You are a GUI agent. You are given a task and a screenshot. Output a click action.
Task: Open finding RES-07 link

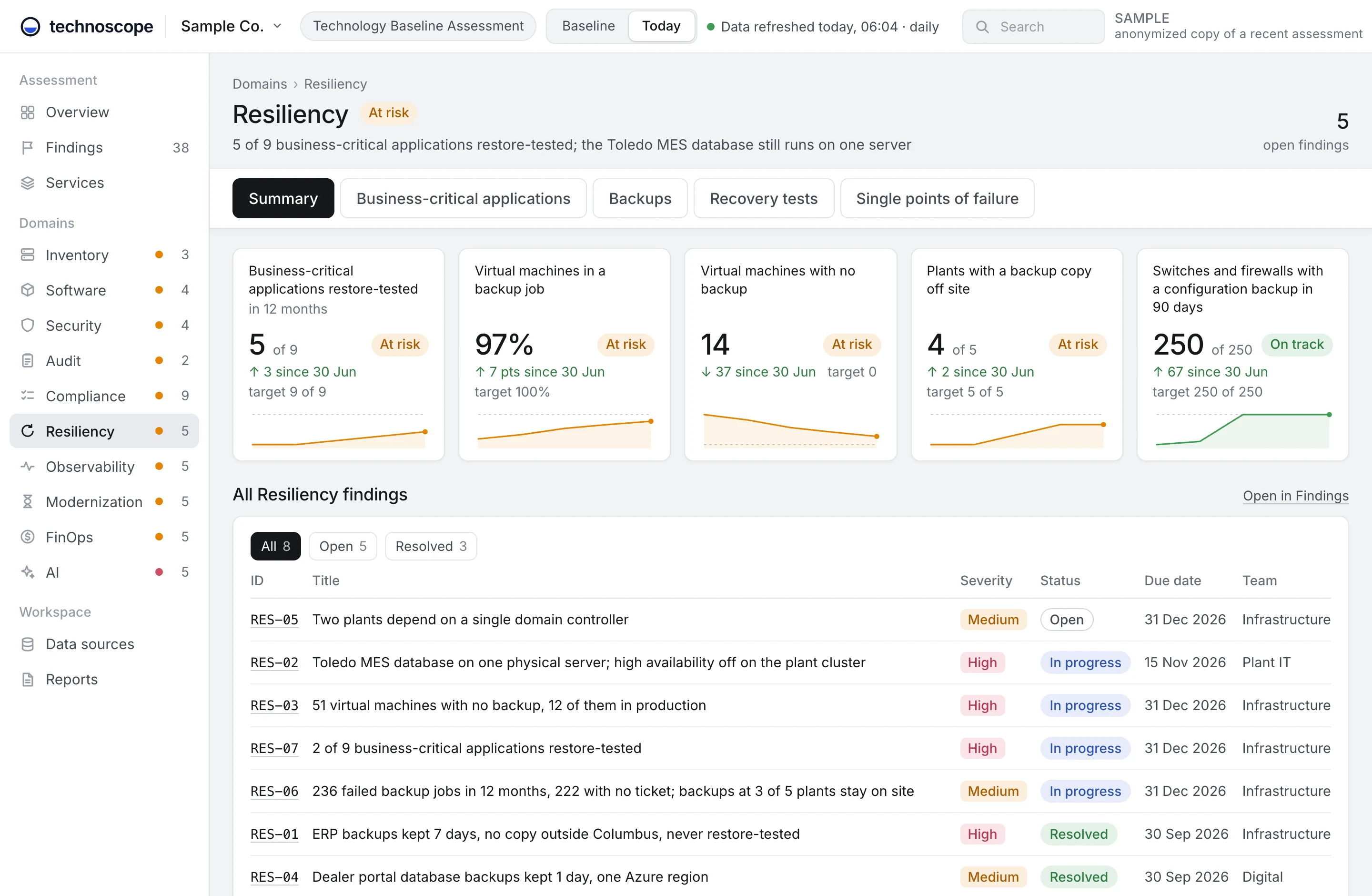point(274,748)
